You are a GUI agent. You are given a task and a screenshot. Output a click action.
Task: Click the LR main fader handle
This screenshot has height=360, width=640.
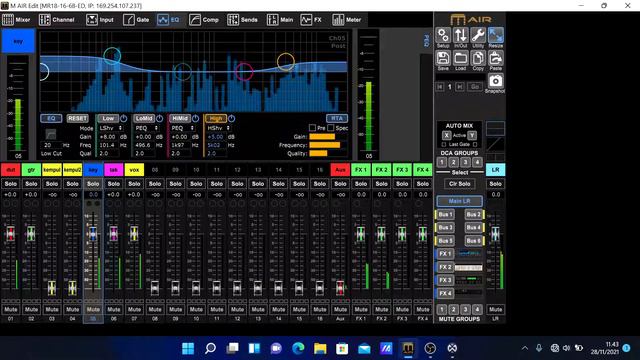point(495,233)
